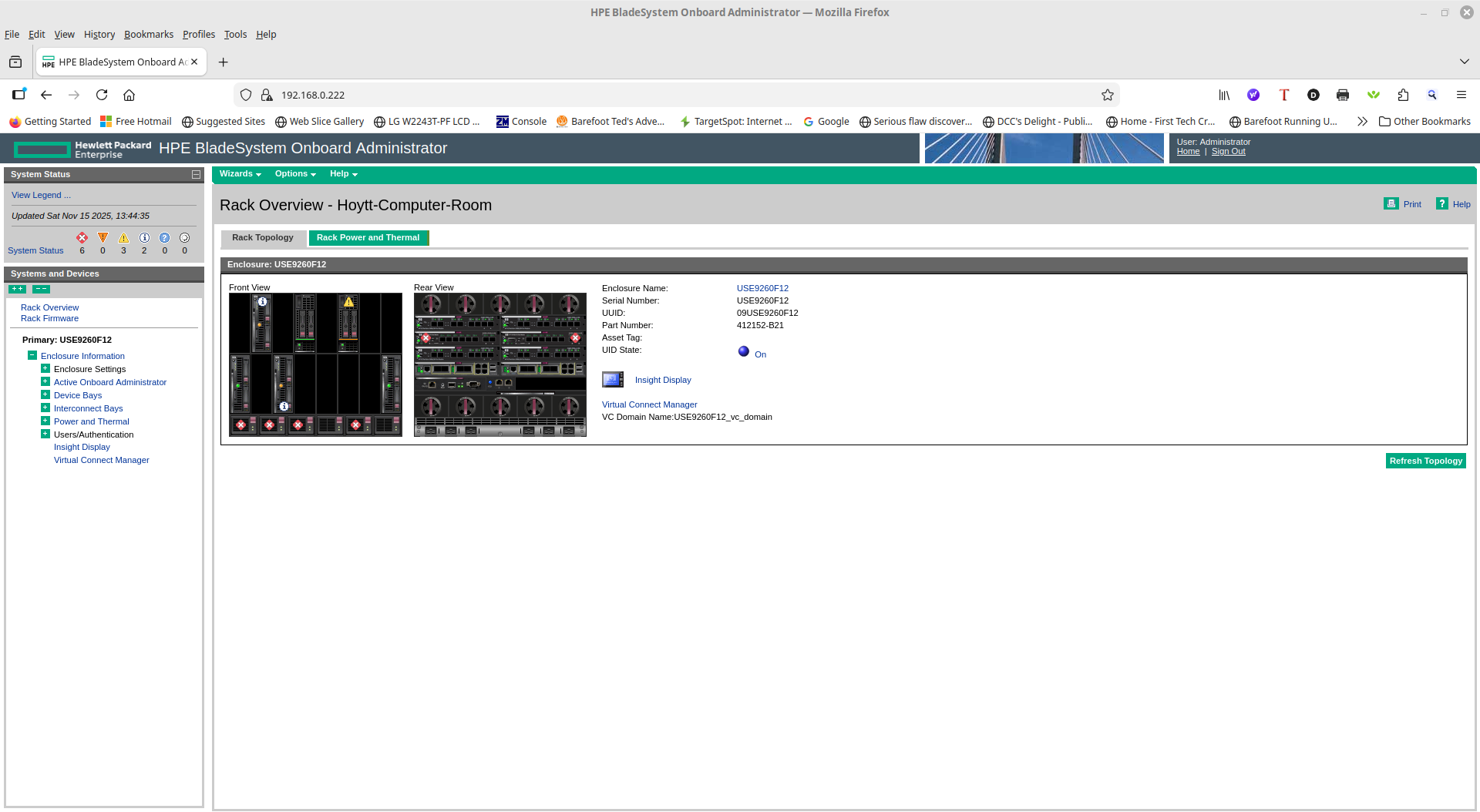
Task: Open the Wizards dropdown menu
Action: pyautogui.click(x=240, y=174)
